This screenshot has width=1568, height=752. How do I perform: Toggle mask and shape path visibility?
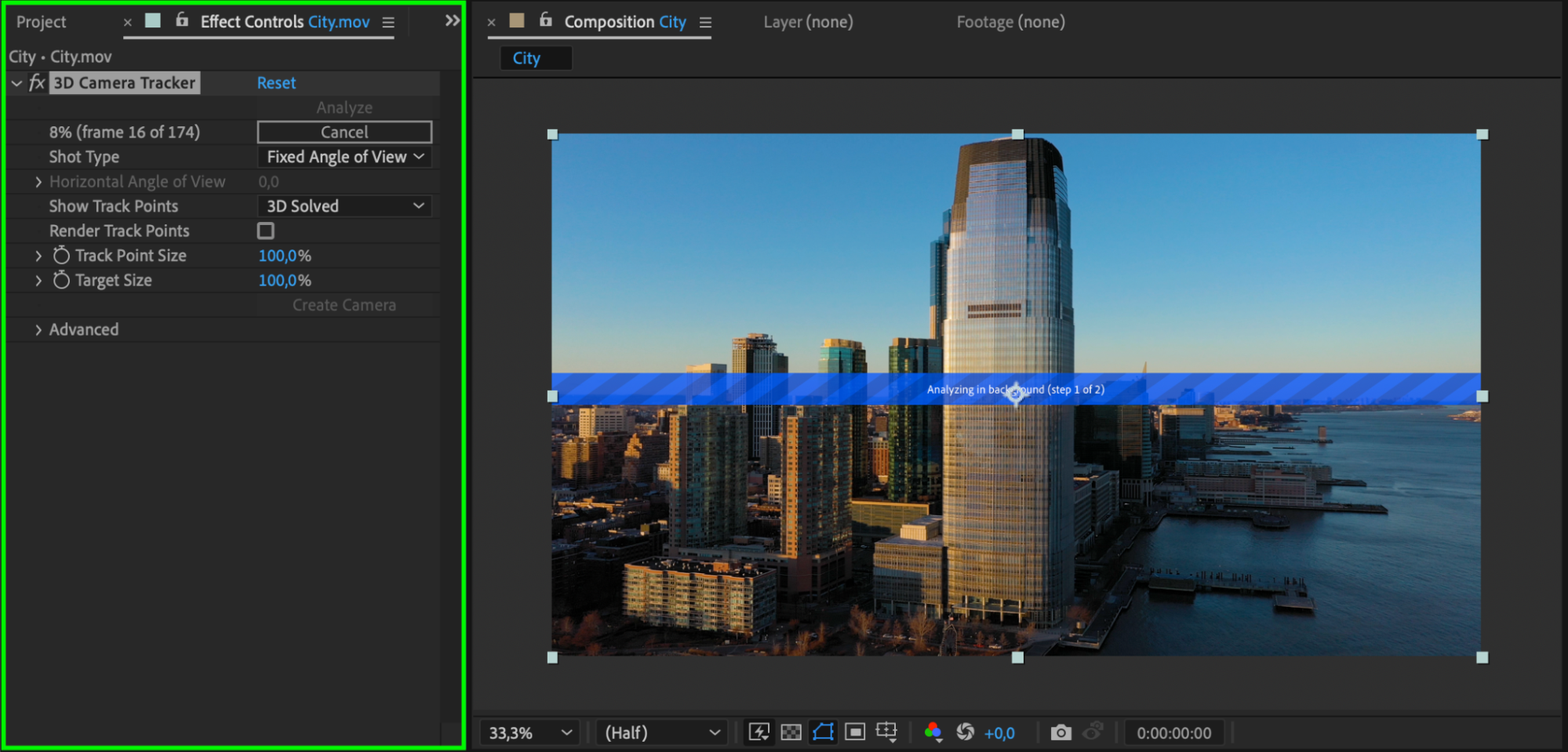coord(823,732)
